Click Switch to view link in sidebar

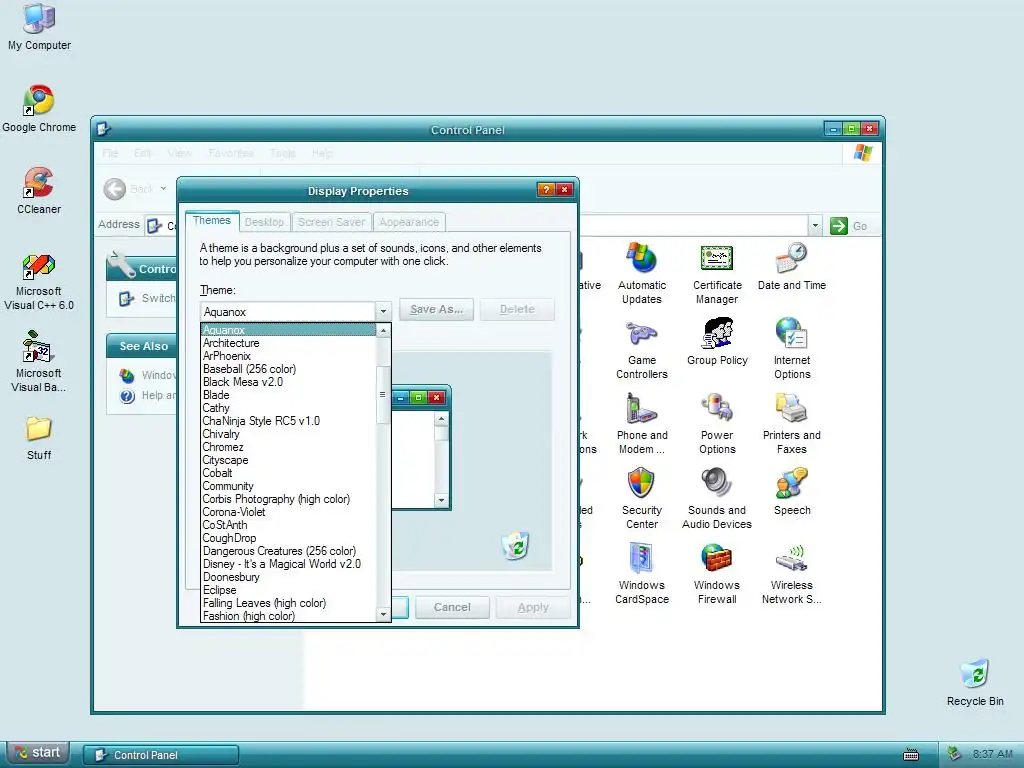point(148,298)
